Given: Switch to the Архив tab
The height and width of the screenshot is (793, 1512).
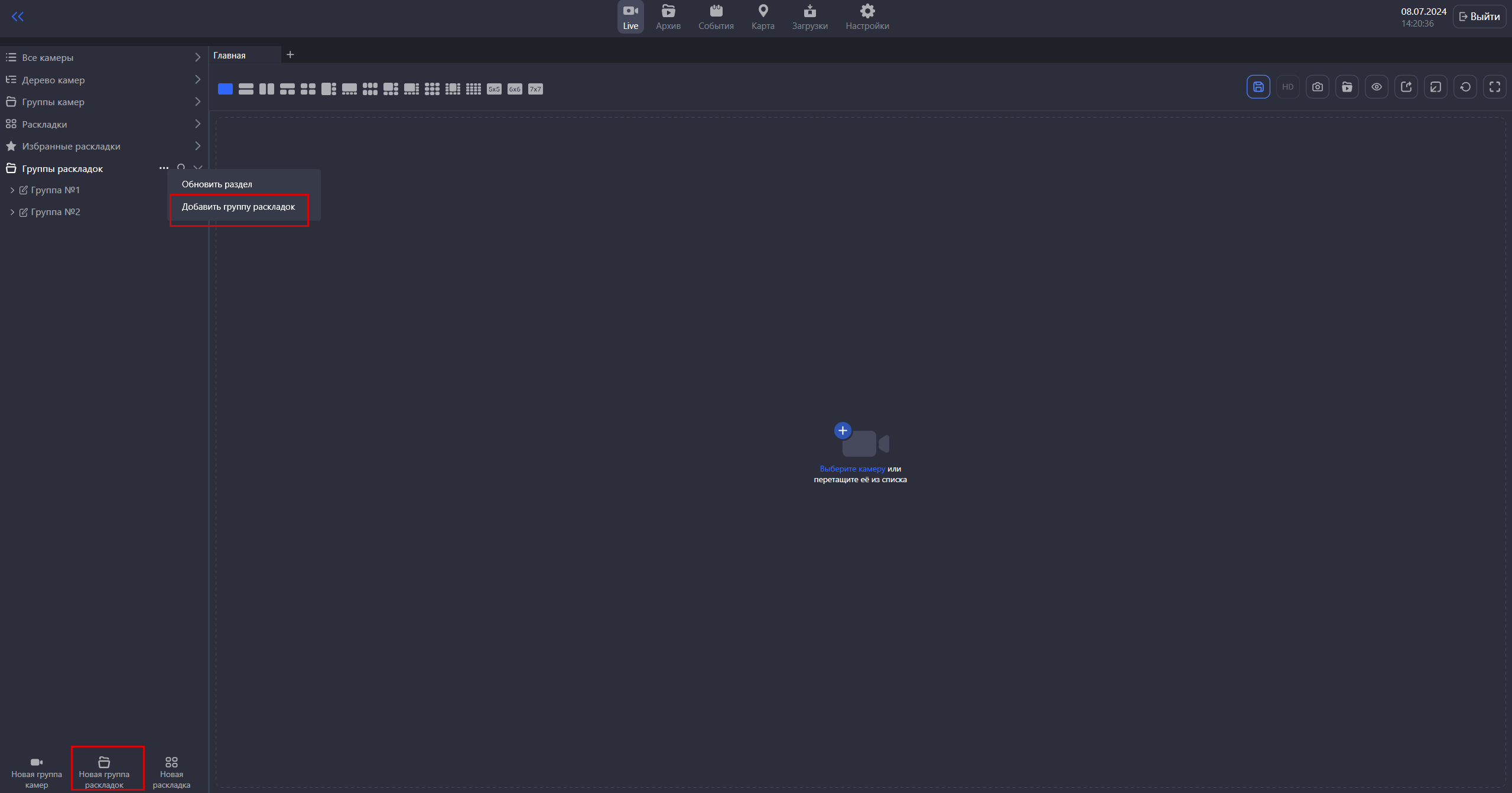Looking at the screenshot, I should tap(668, 17).
